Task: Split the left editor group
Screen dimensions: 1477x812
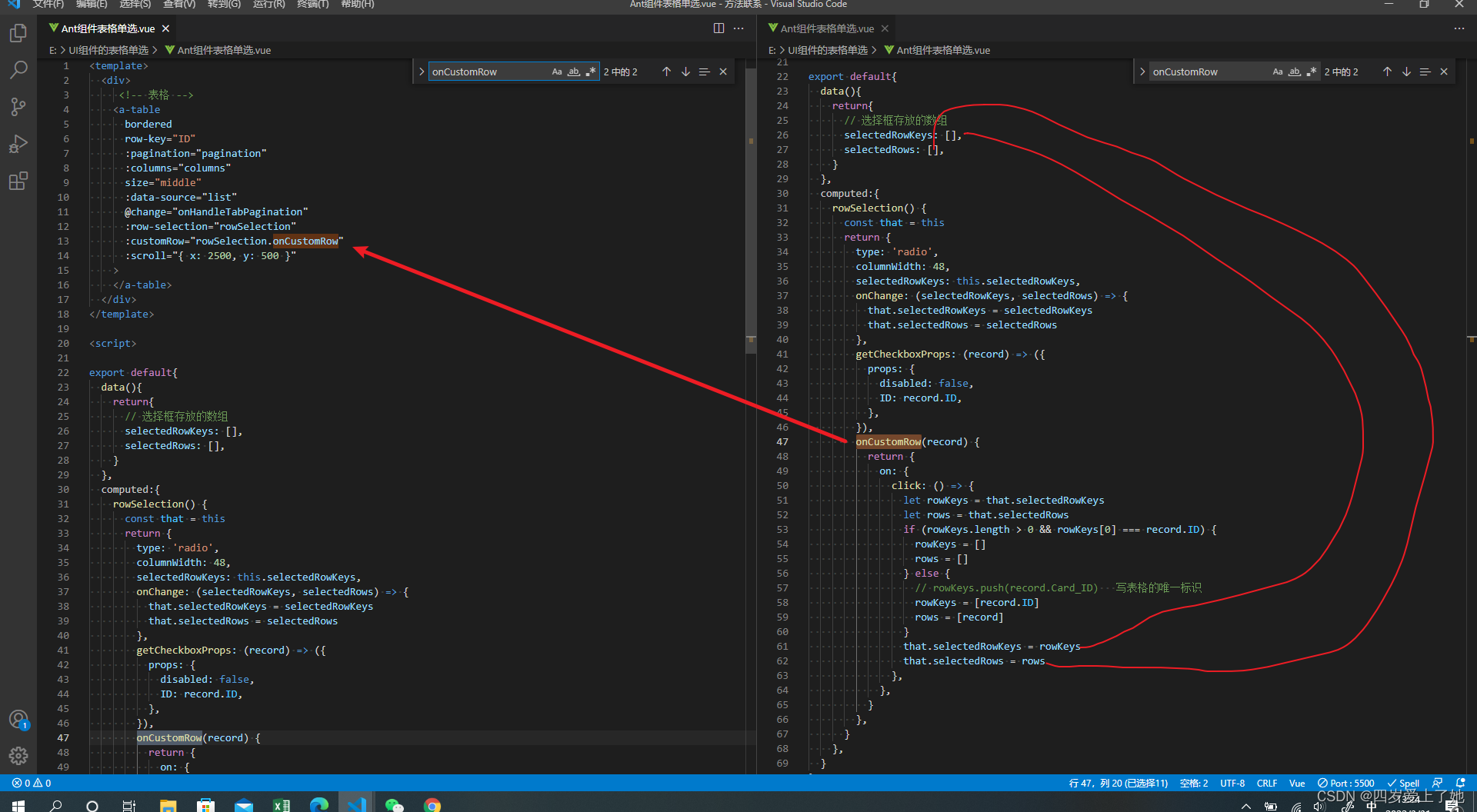Action: click(718, 28)
